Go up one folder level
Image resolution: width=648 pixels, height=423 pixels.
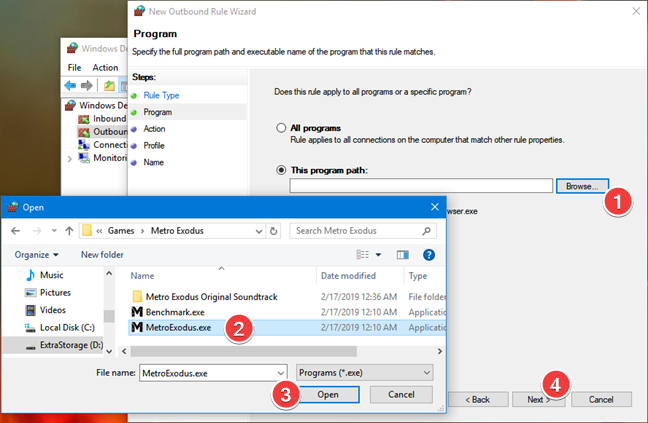pos(69,231)
